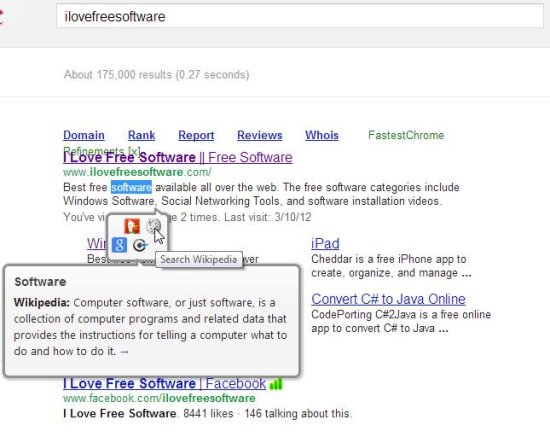Open the Report link
Screen dimensions: 550x437
(196, 135)
